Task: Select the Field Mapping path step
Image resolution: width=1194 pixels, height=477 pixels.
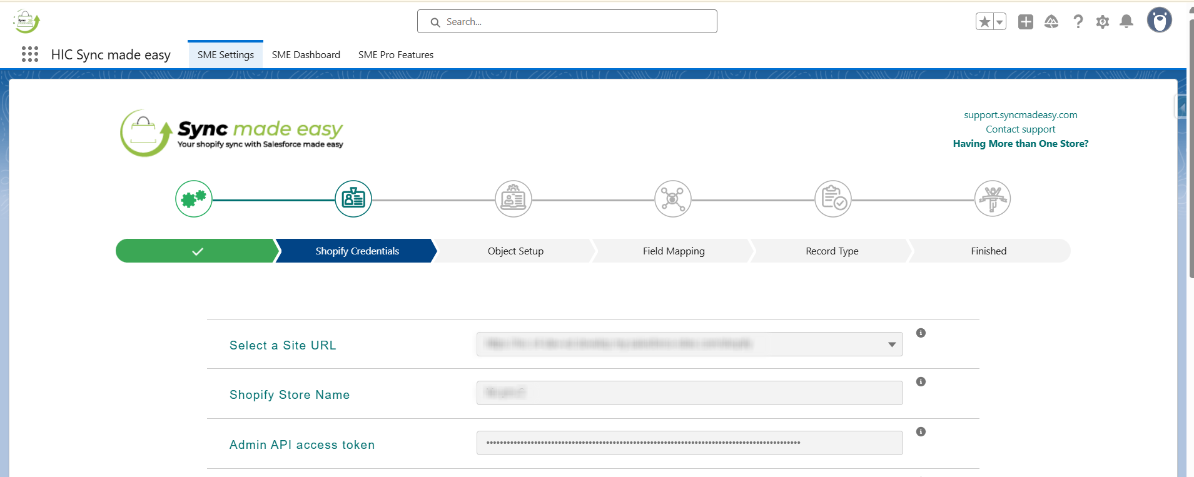Action: [674, 251]
